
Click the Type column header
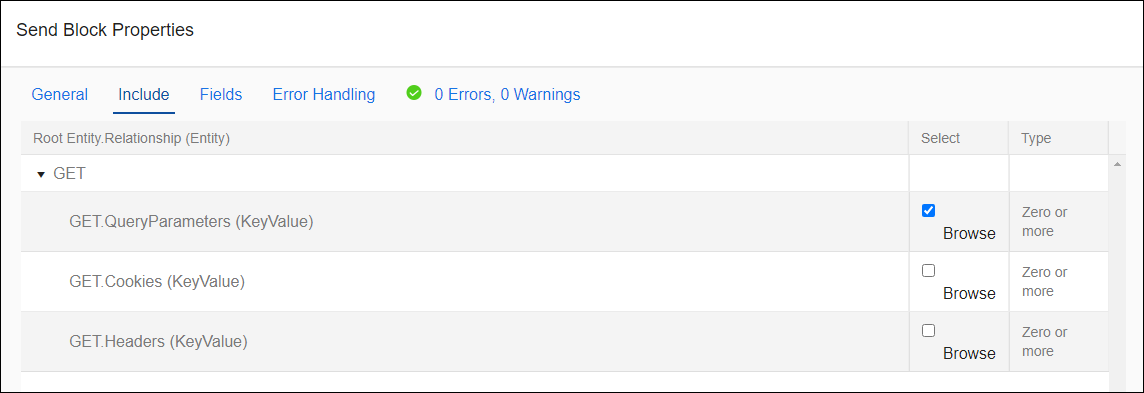tap(1036, 138)
